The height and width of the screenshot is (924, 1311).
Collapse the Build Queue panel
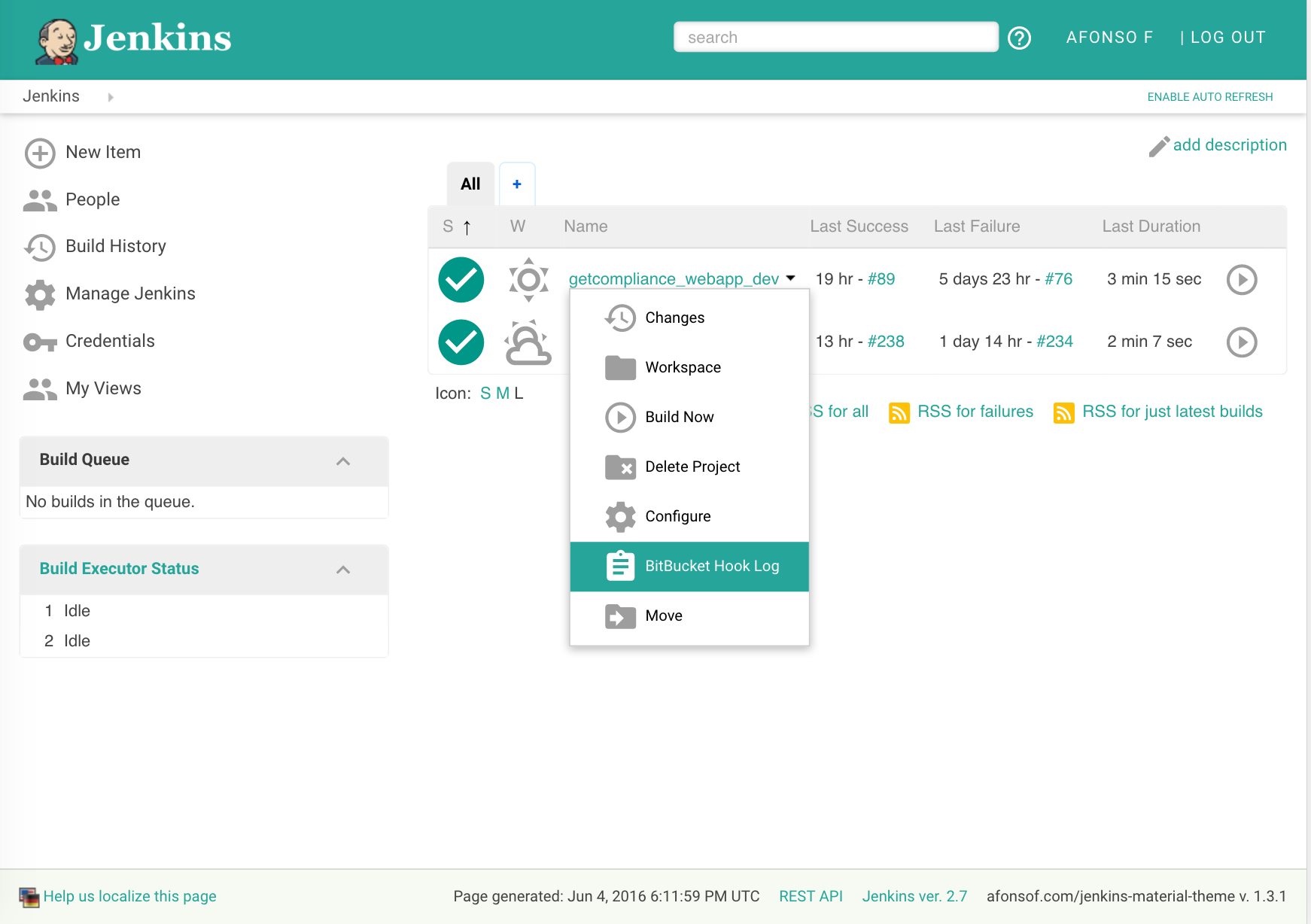pos(344,461)
